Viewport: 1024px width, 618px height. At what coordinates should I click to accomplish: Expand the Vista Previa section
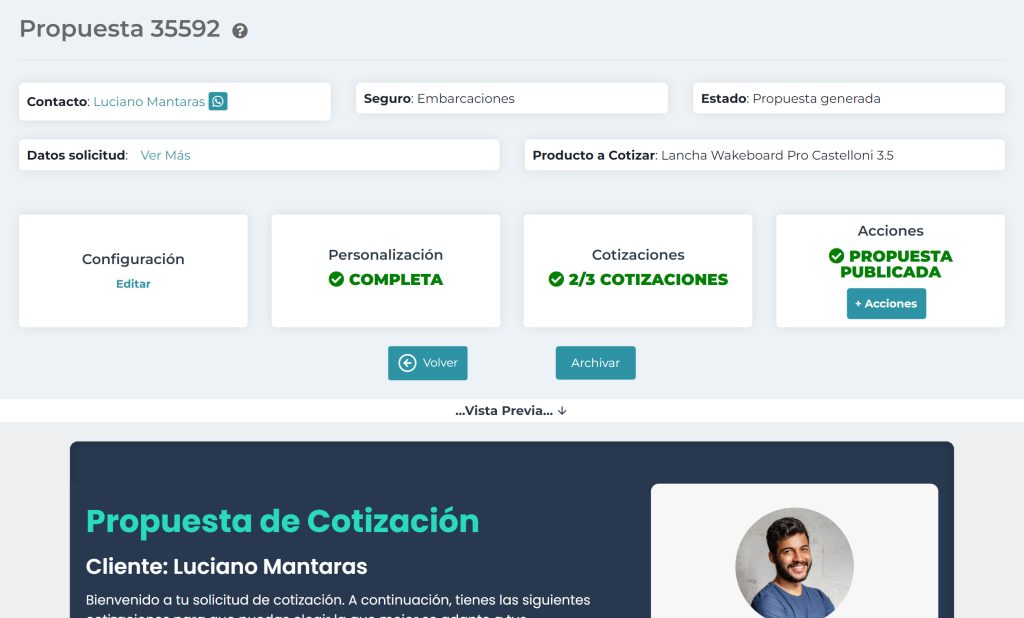click(511, 411)
